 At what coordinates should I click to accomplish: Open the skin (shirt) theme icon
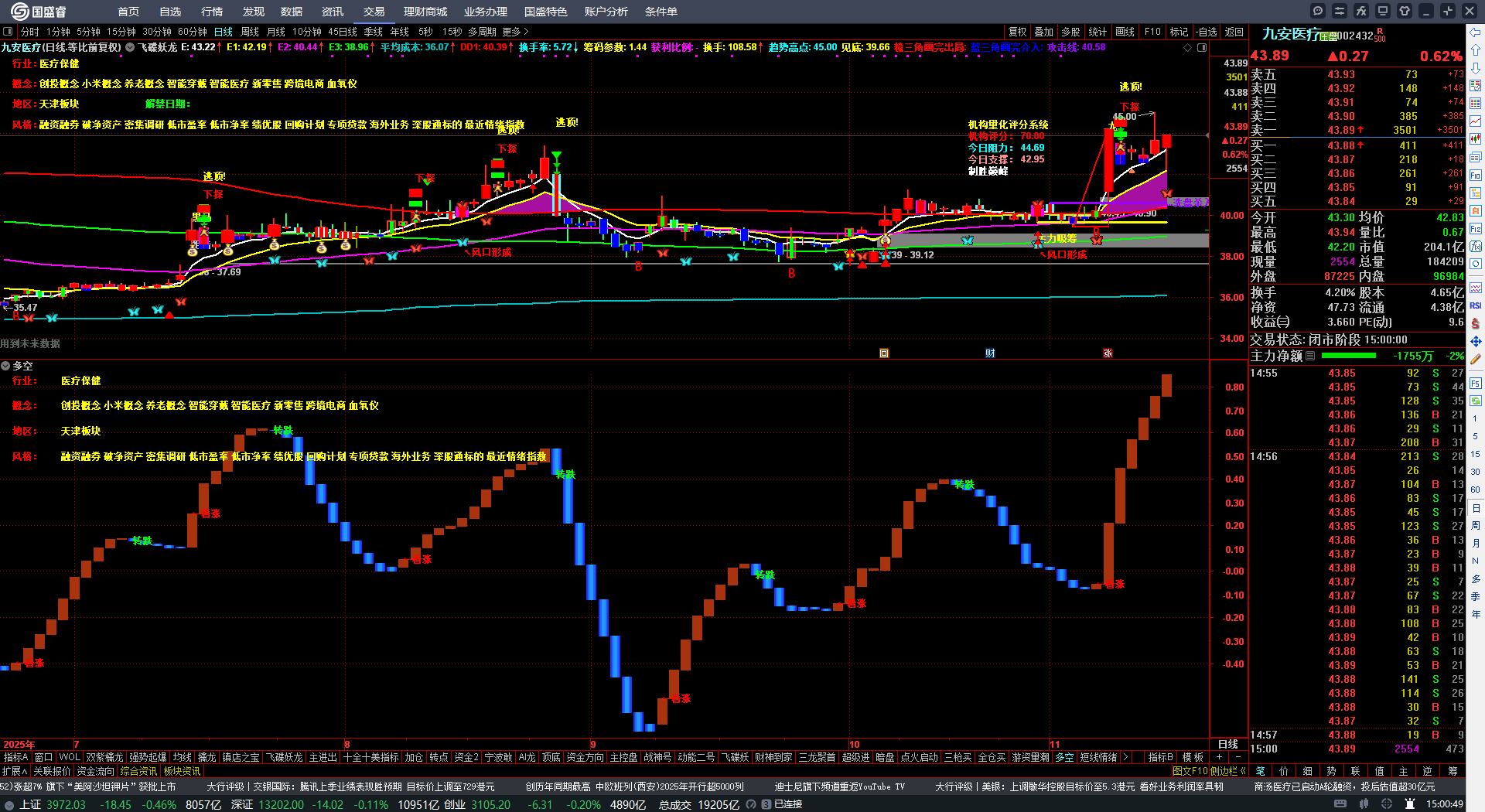[x=1405, y=11]
